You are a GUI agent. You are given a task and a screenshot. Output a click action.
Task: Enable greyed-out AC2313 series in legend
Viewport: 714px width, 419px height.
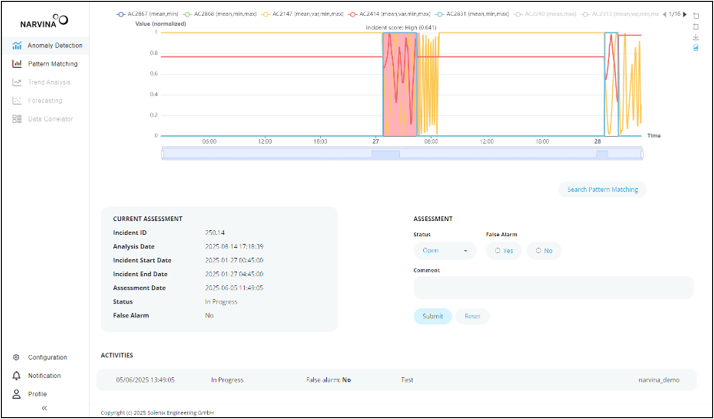coord(619,15)
